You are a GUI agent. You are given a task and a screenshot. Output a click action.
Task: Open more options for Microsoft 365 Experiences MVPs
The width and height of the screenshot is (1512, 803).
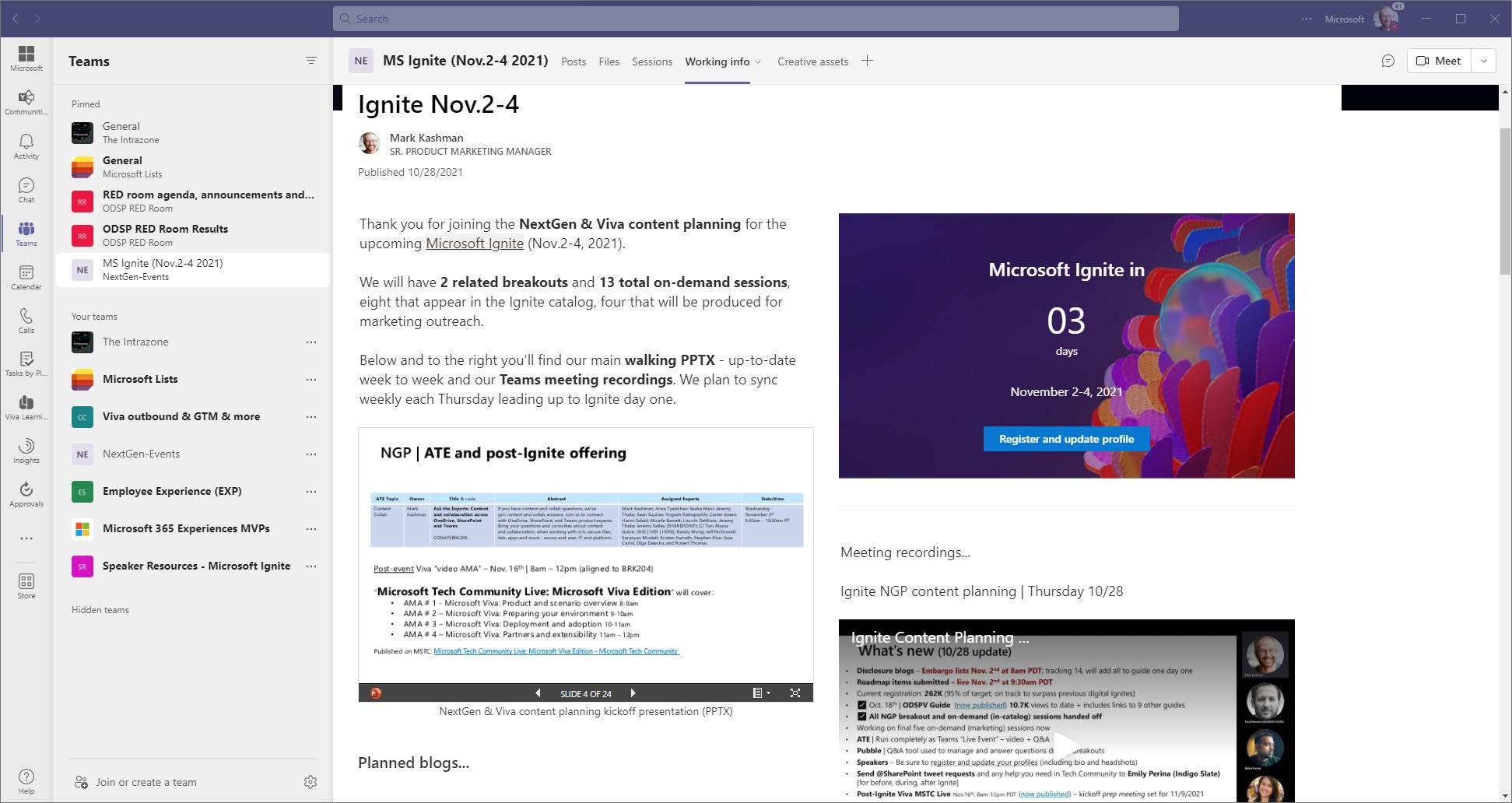311,529
